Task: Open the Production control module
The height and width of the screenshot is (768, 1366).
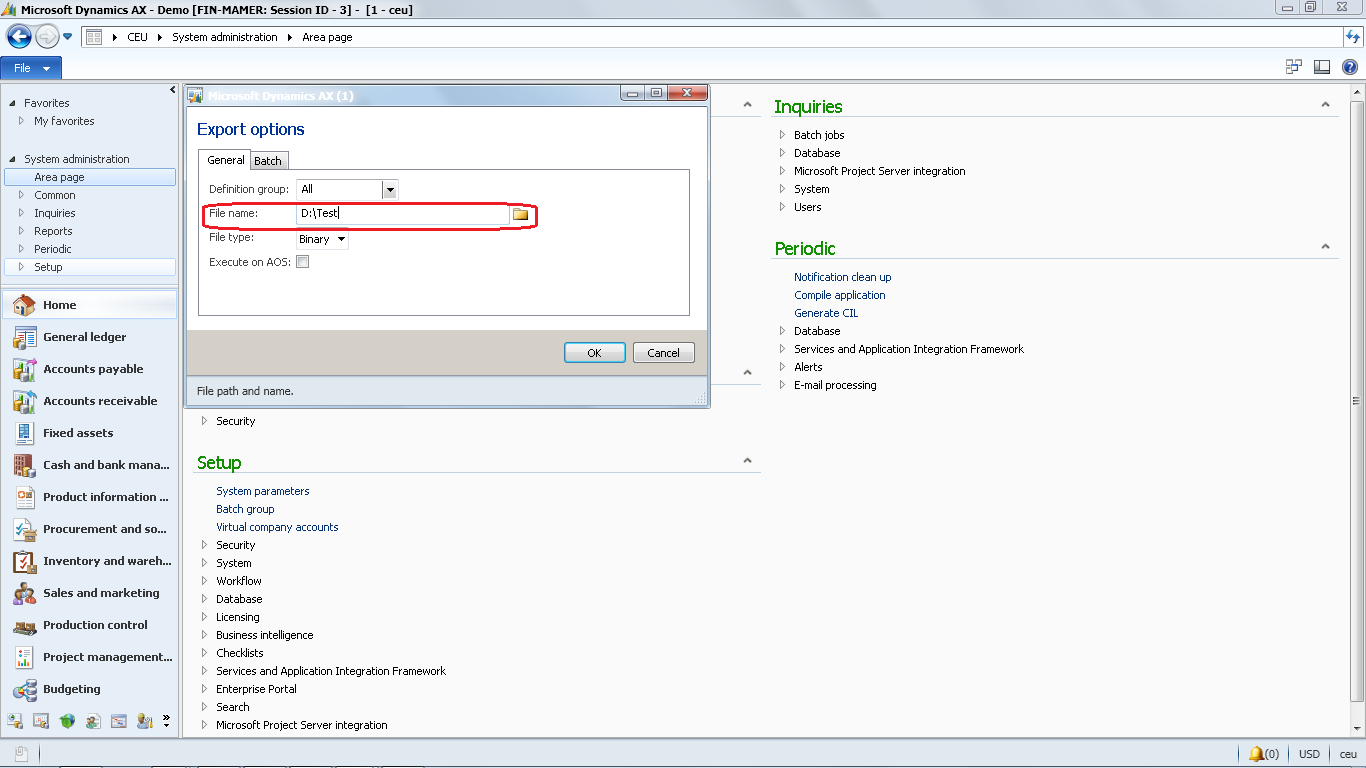Action: (90, 625)
